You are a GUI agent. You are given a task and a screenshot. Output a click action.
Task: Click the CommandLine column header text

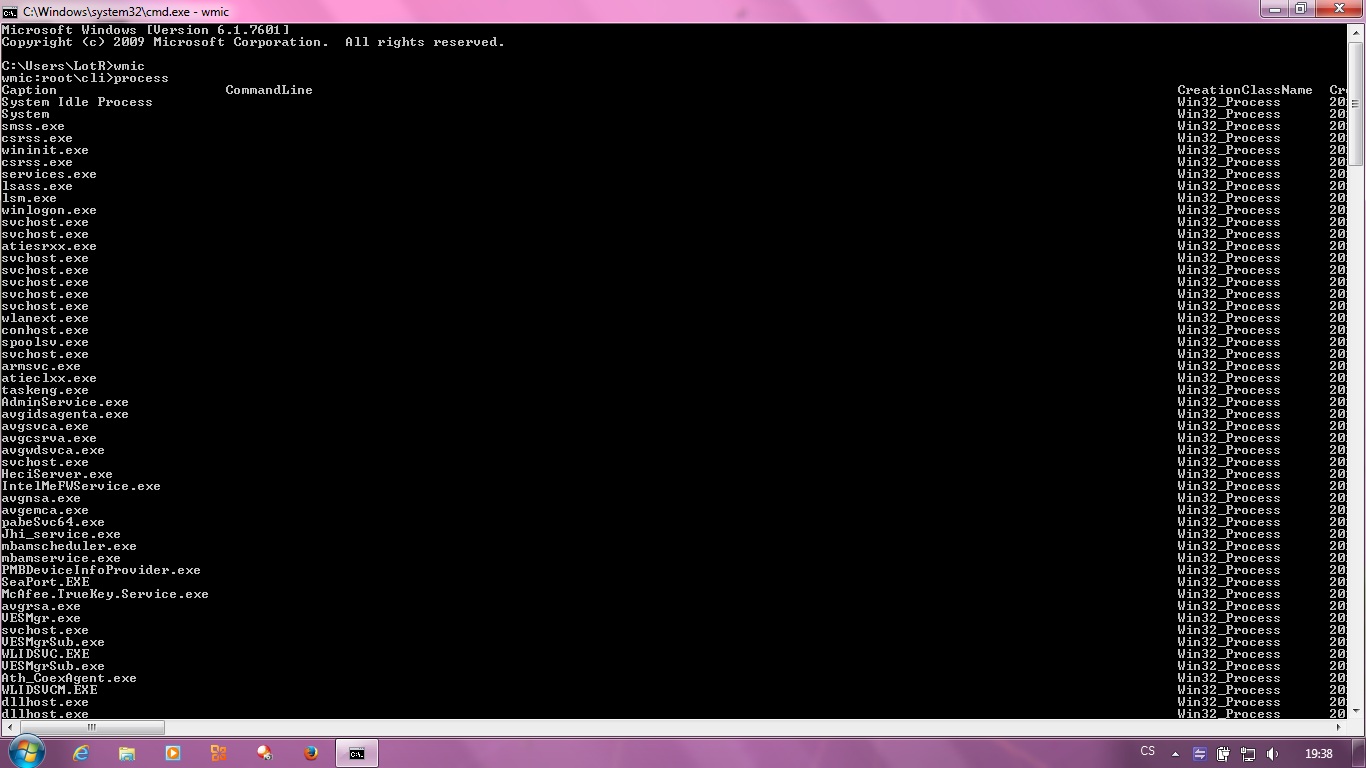coord(269,90)
